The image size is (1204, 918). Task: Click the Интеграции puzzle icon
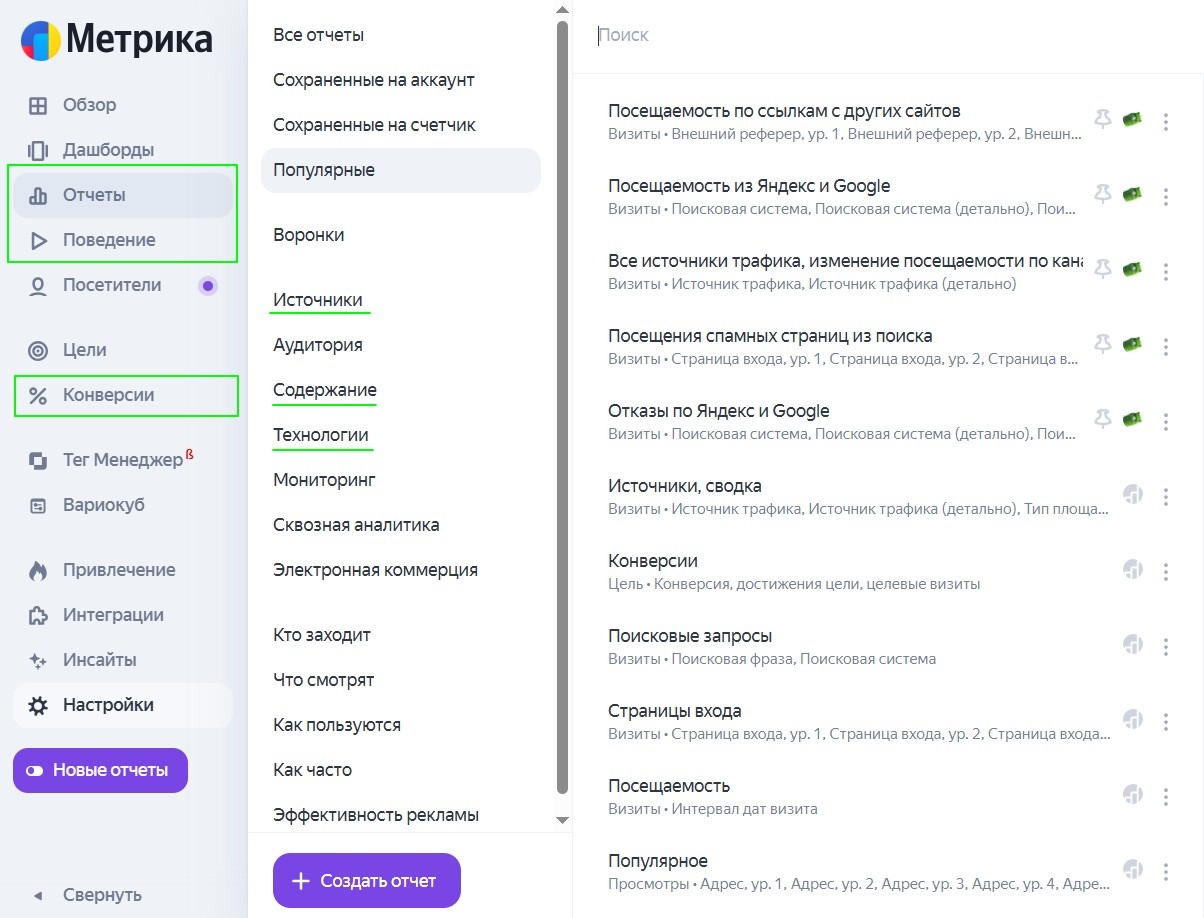(38, 614)
